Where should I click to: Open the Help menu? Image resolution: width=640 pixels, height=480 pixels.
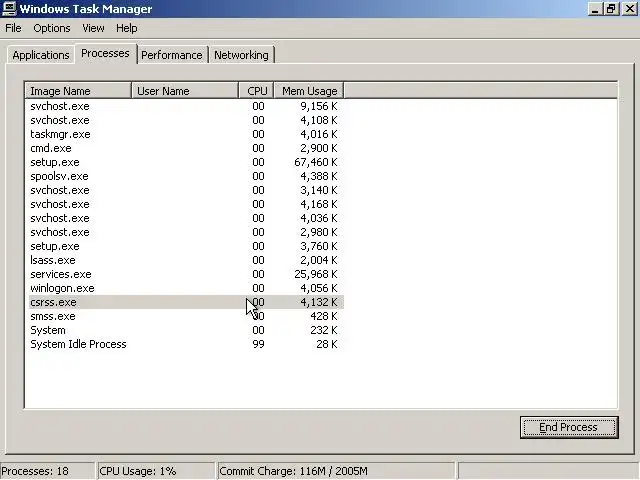tap(127, 28)
